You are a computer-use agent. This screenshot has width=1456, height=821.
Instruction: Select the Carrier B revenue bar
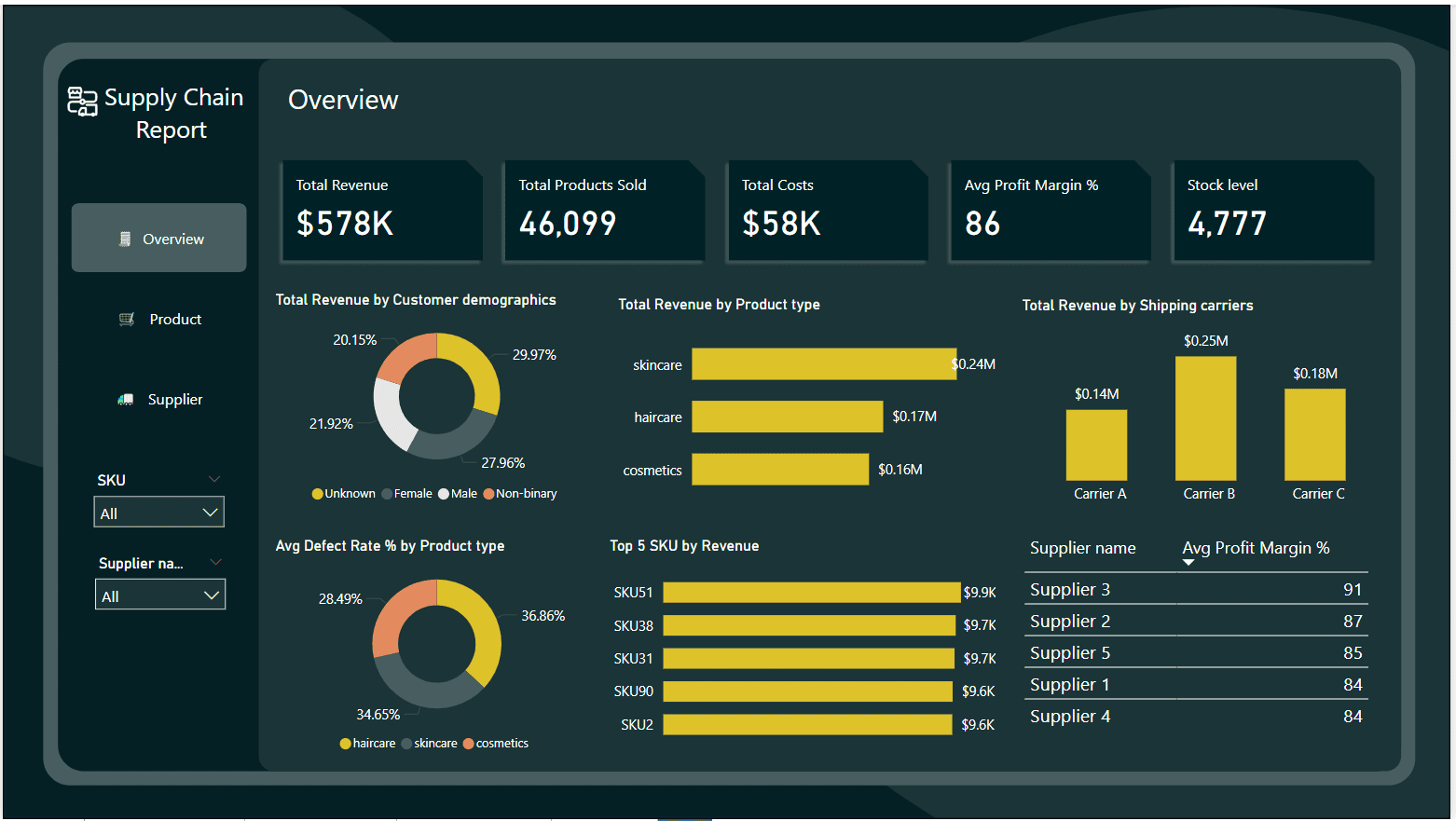(1205, 418)
